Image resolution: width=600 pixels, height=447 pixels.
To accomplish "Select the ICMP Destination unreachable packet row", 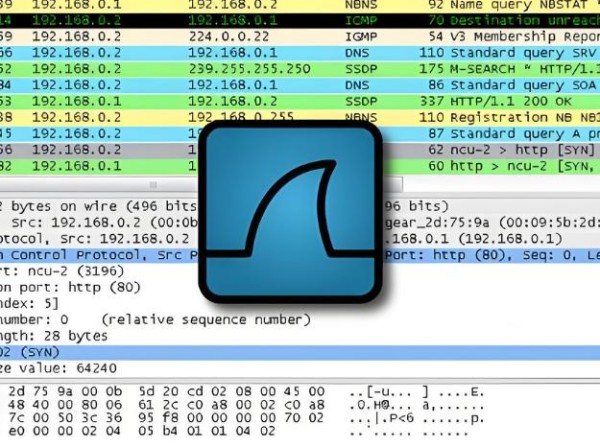I will pos(300,20).
